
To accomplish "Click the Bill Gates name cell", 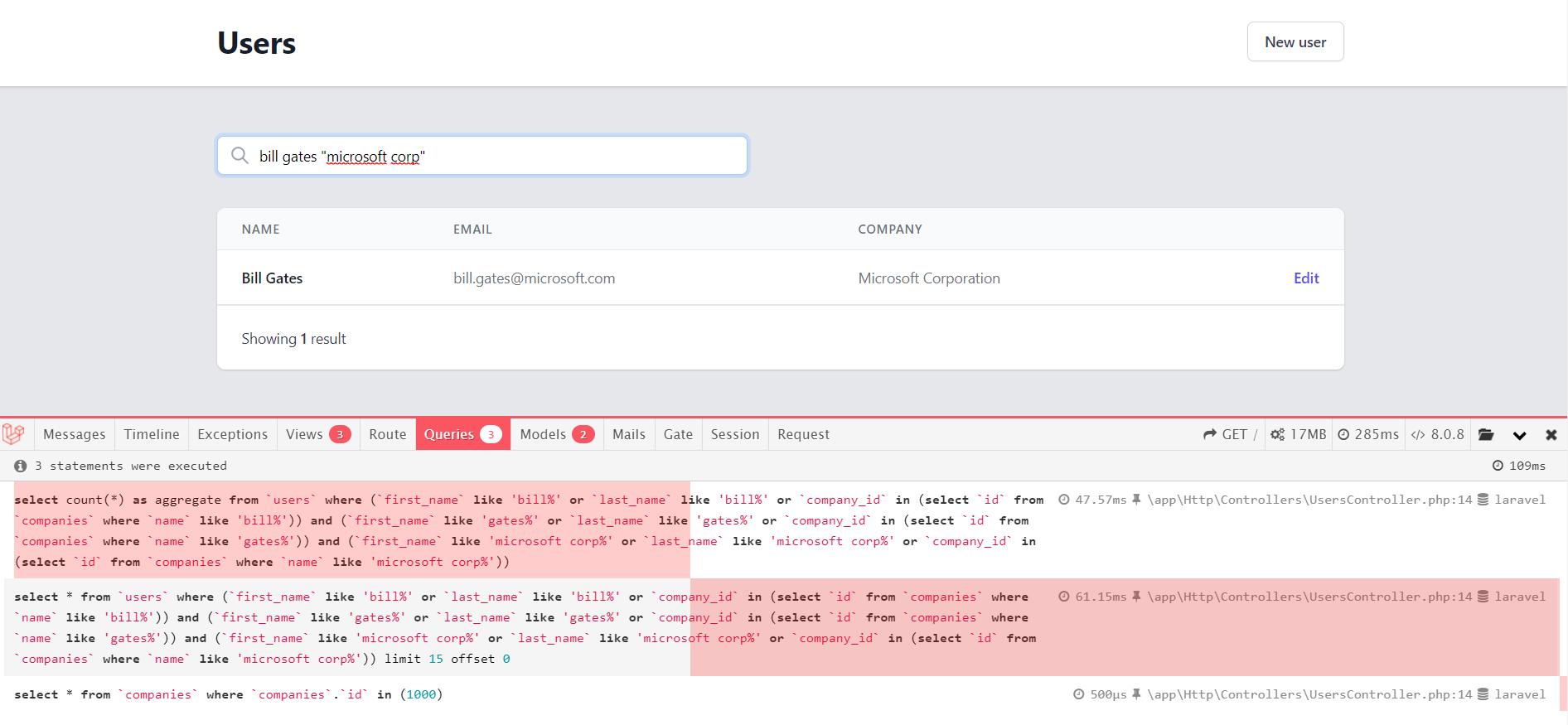I will click(x=272, y=278).
